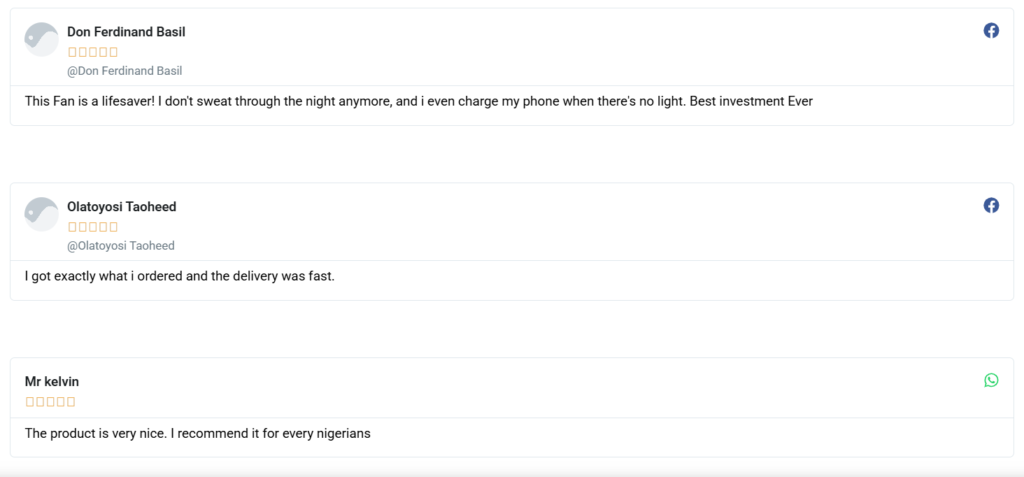Click the "I got exactly what i ordered" review

point(179,276)
